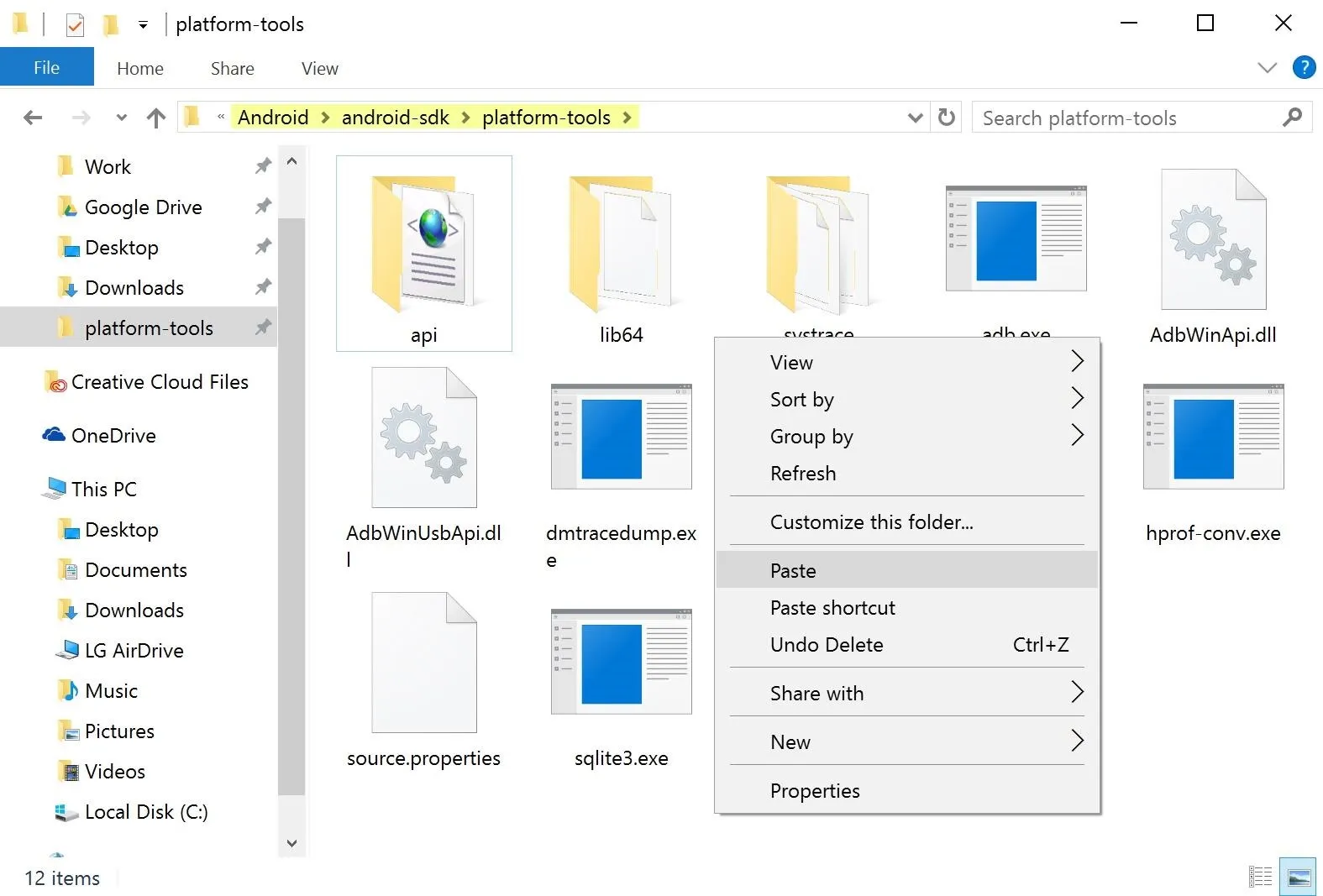Open Local Disk (C:) in sidebar
The height and width of the screenshot is (896, 1323).
(132, 811)
